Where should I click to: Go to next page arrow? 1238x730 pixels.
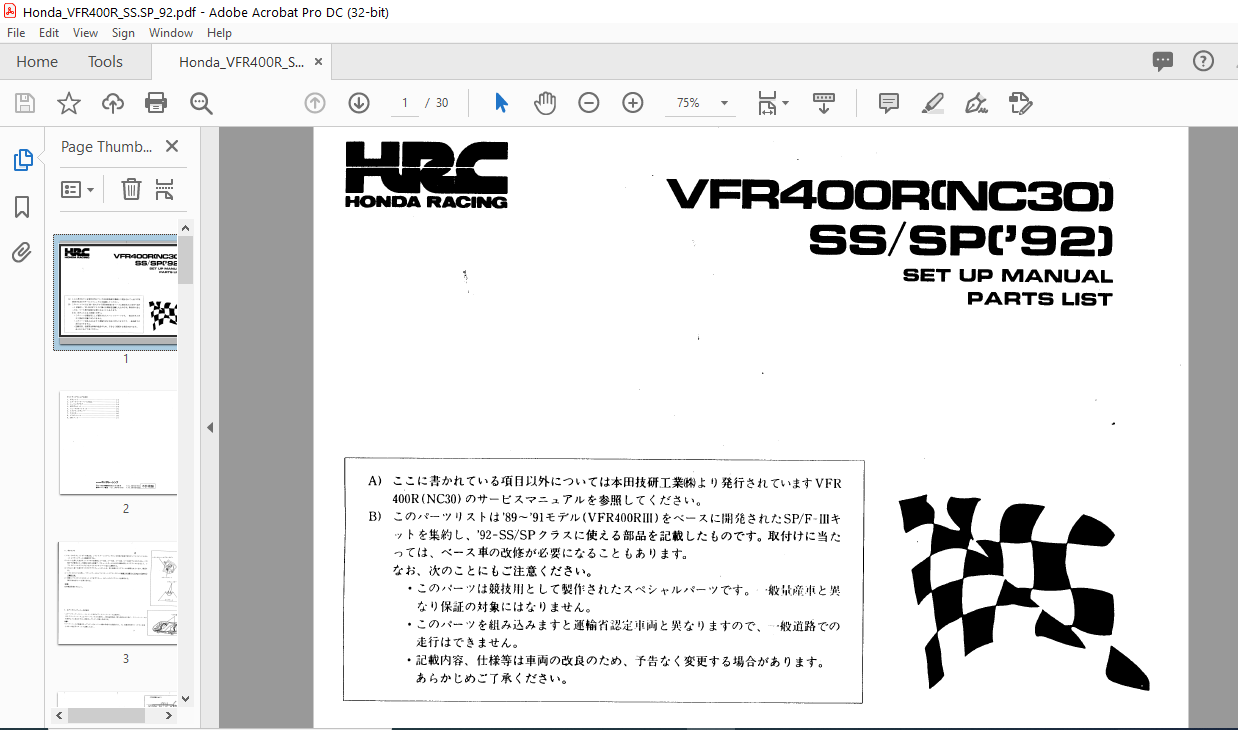[x=359, y=103]
